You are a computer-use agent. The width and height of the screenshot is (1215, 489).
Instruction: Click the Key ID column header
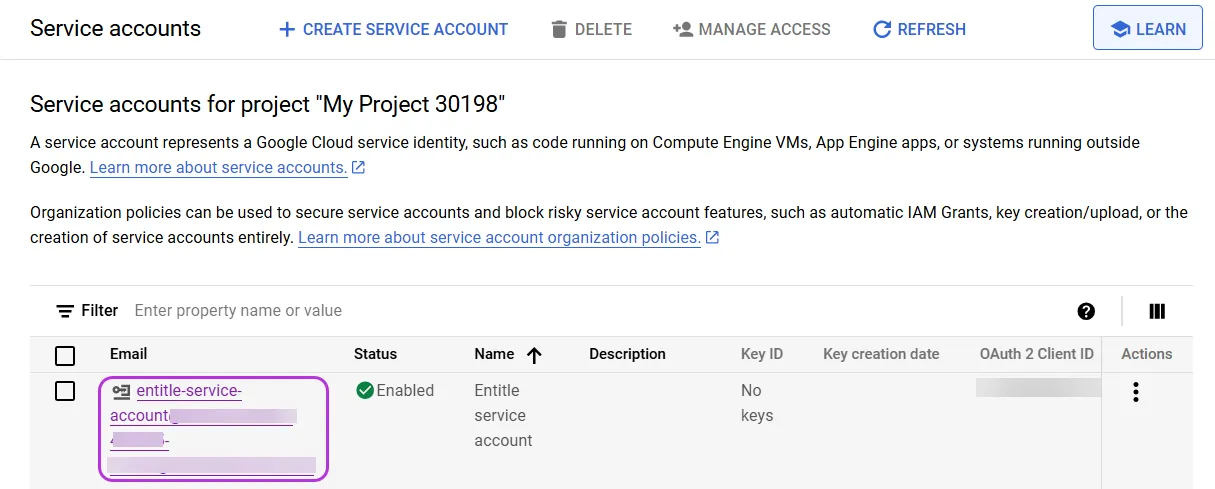[x=762, y=354]
